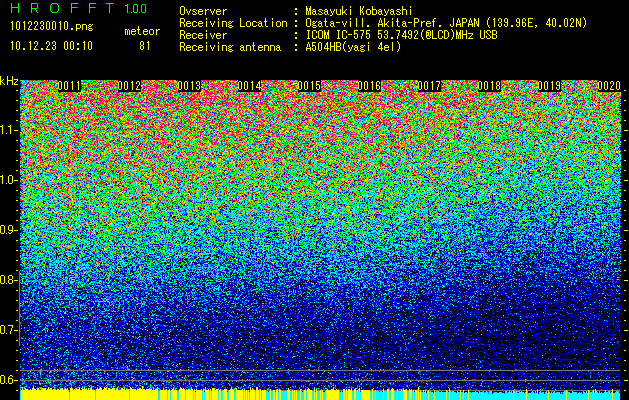The image size is (629, 400).
Task: Click the 0011 time marker
Action: [x=69, y=86]
